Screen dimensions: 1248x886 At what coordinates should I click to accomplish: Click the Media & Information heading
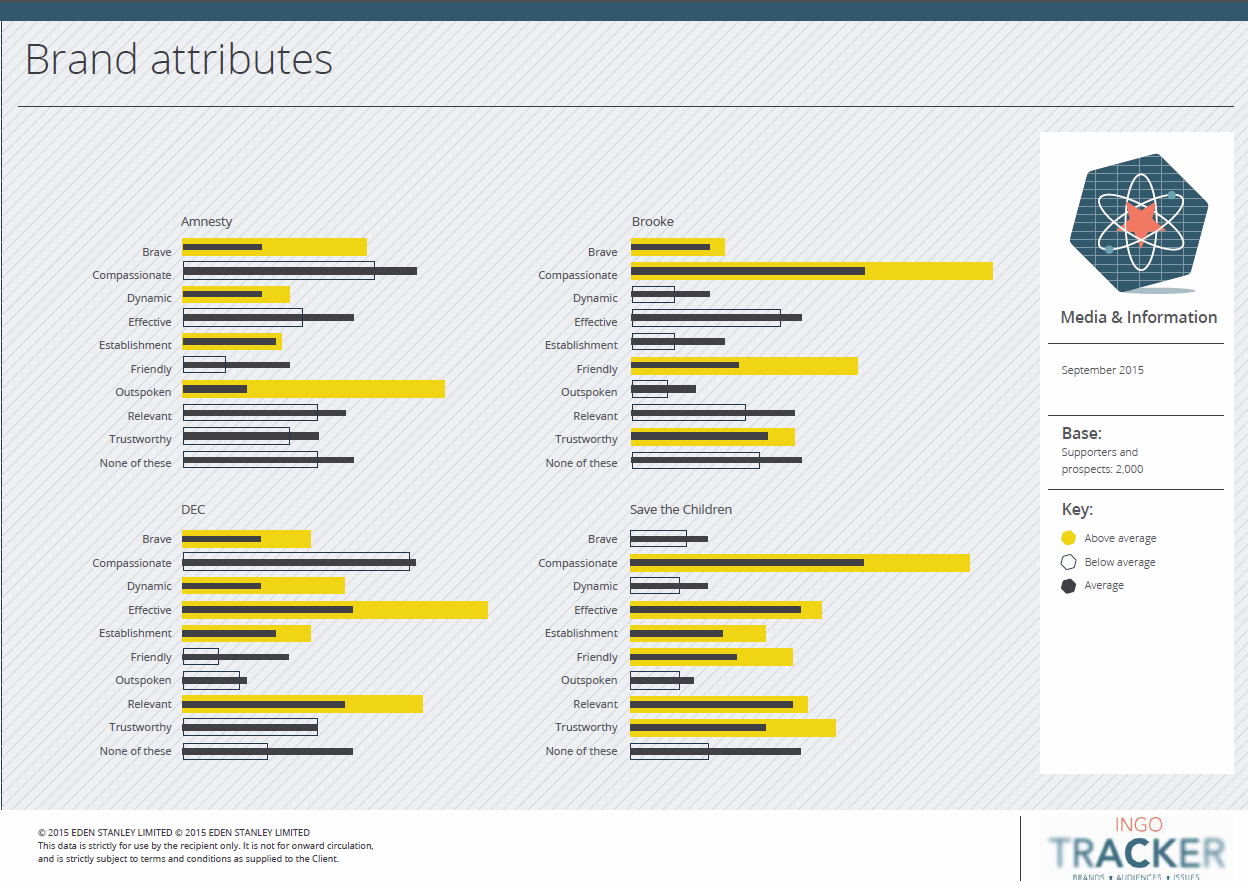pos(1139,317)
